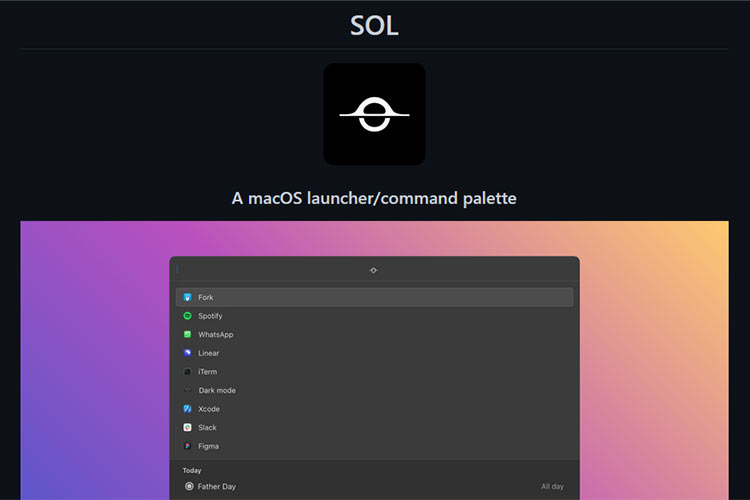The image size is (750, 500).
Task: Select the Father Day event circle
Action: click(x=189, y=486)
